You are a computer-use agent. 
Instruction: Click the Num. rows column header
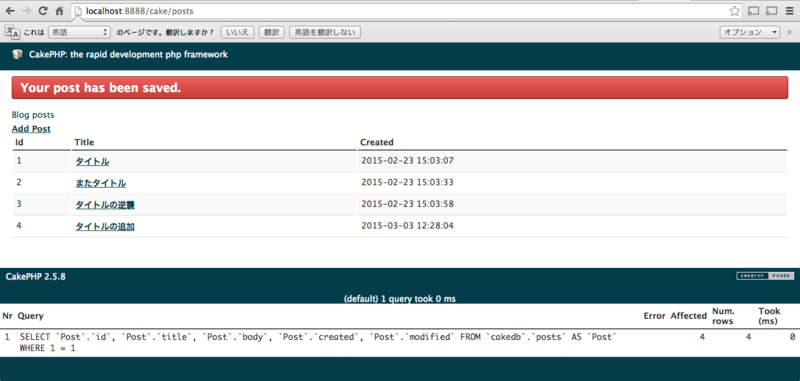723,316
